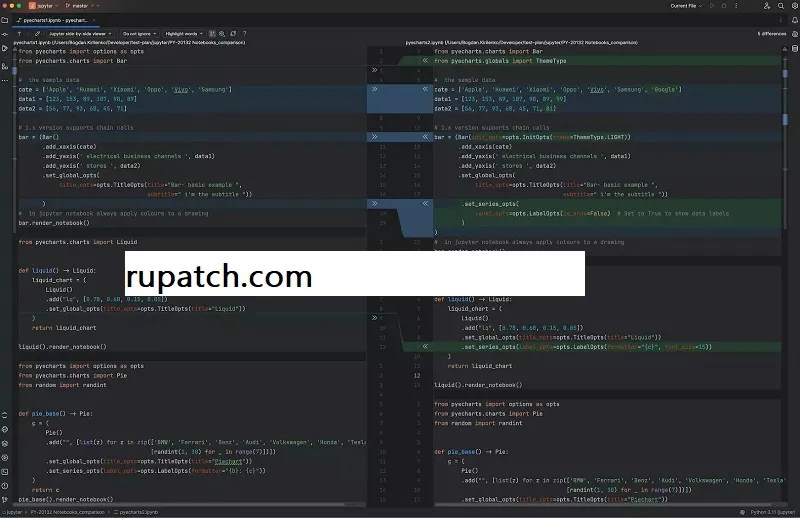Open the Notifications bell icon
The height and width of the screenshot is (518, 800).
[794, 20]
